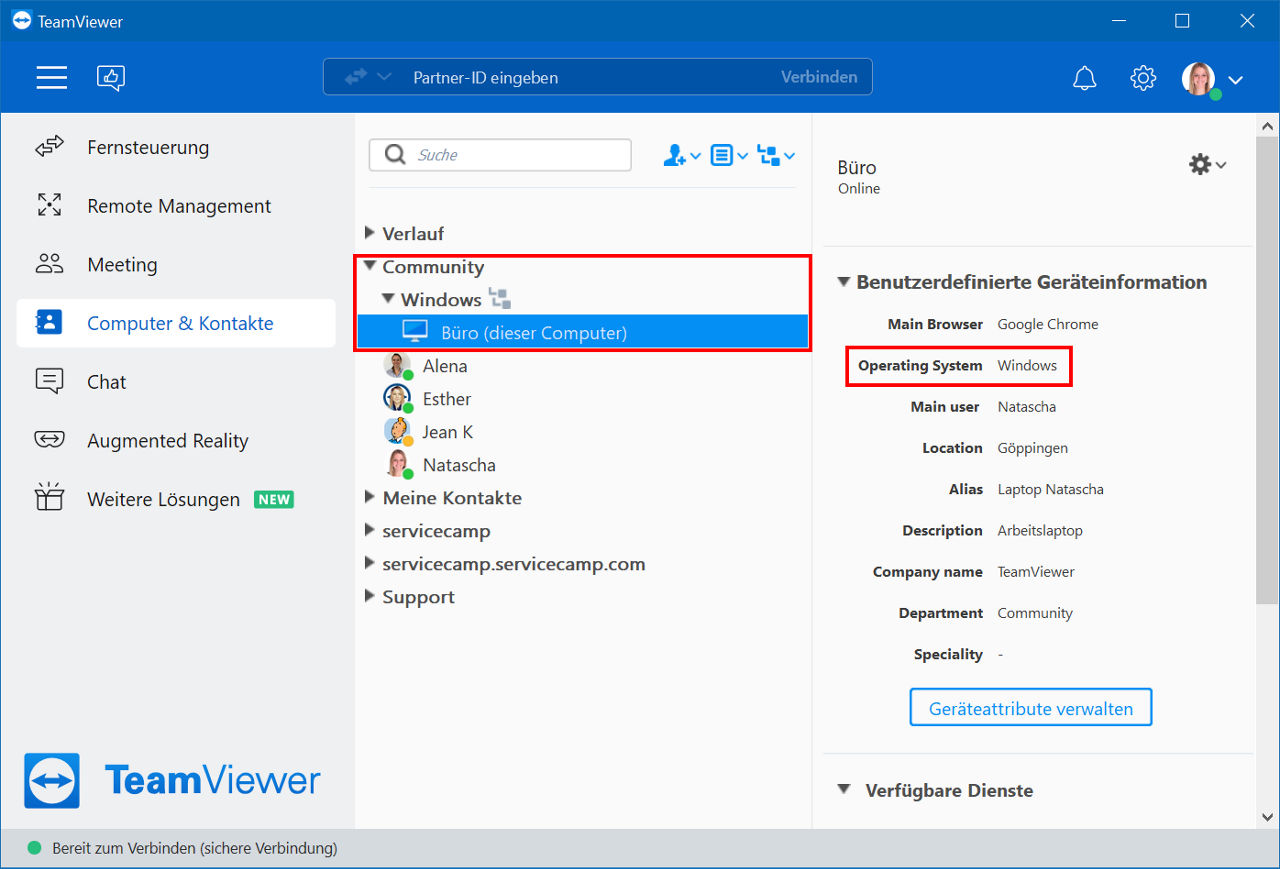This screenshot has width=1280, height=869.
Task: Open the device gear options menu
Action: [x=1207, y=165]
